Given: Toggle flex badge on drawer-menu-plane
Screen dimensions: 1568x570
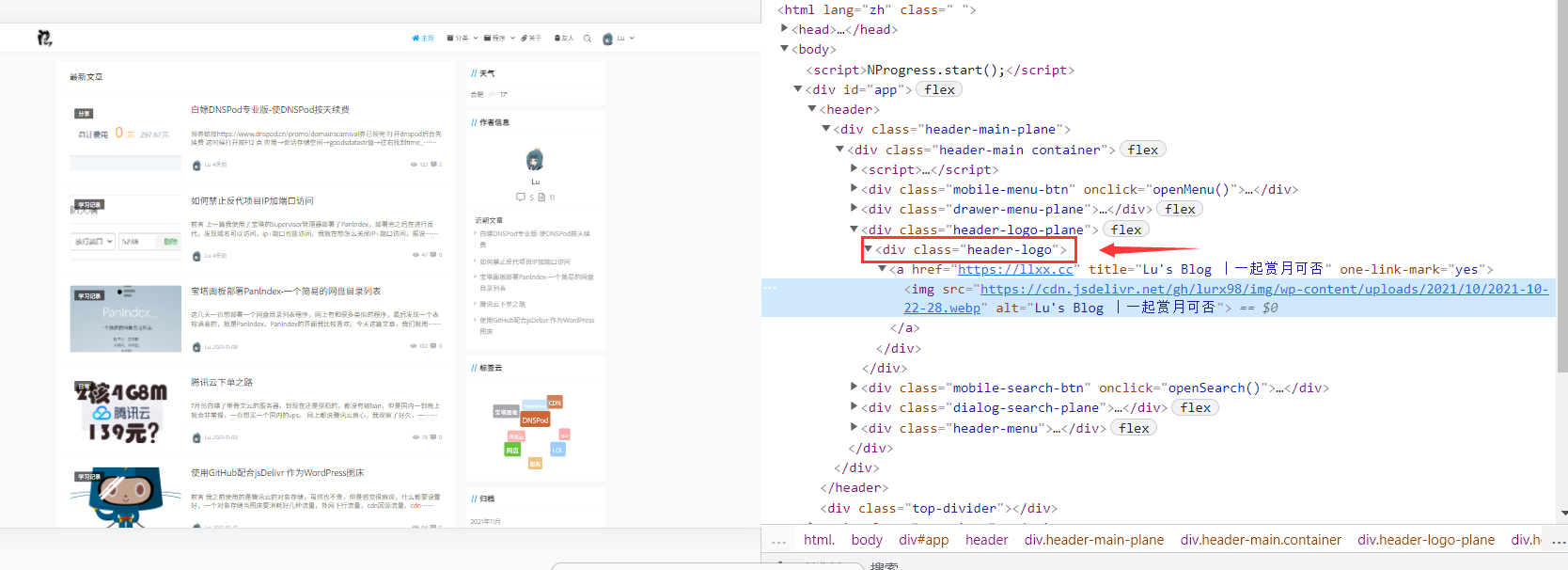Looking at the screenshot, I should pos(1180,209).
